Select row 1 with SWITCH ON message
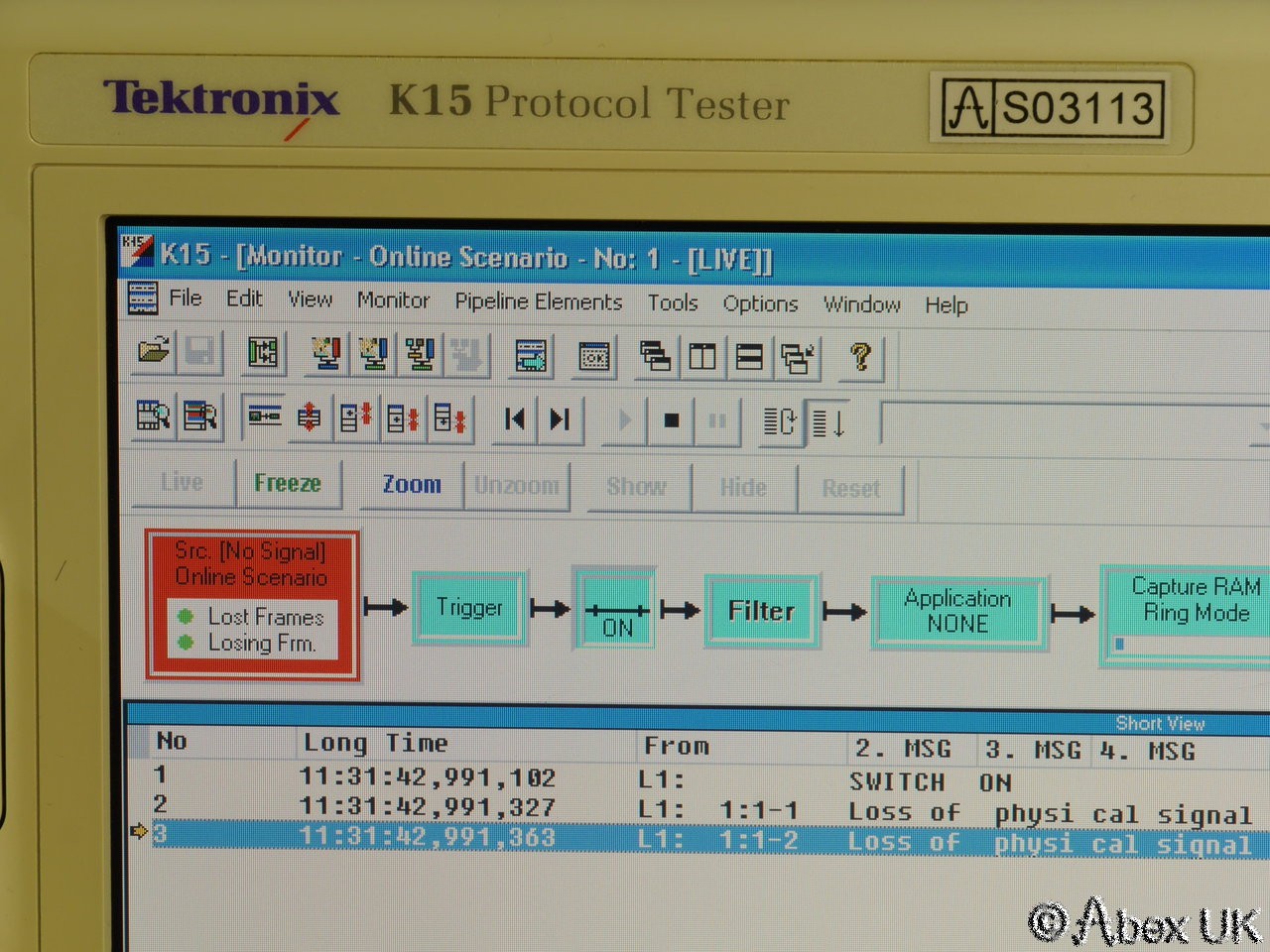Image resolution: width=1270 pixels, height=952 pixels. (698, 779)
